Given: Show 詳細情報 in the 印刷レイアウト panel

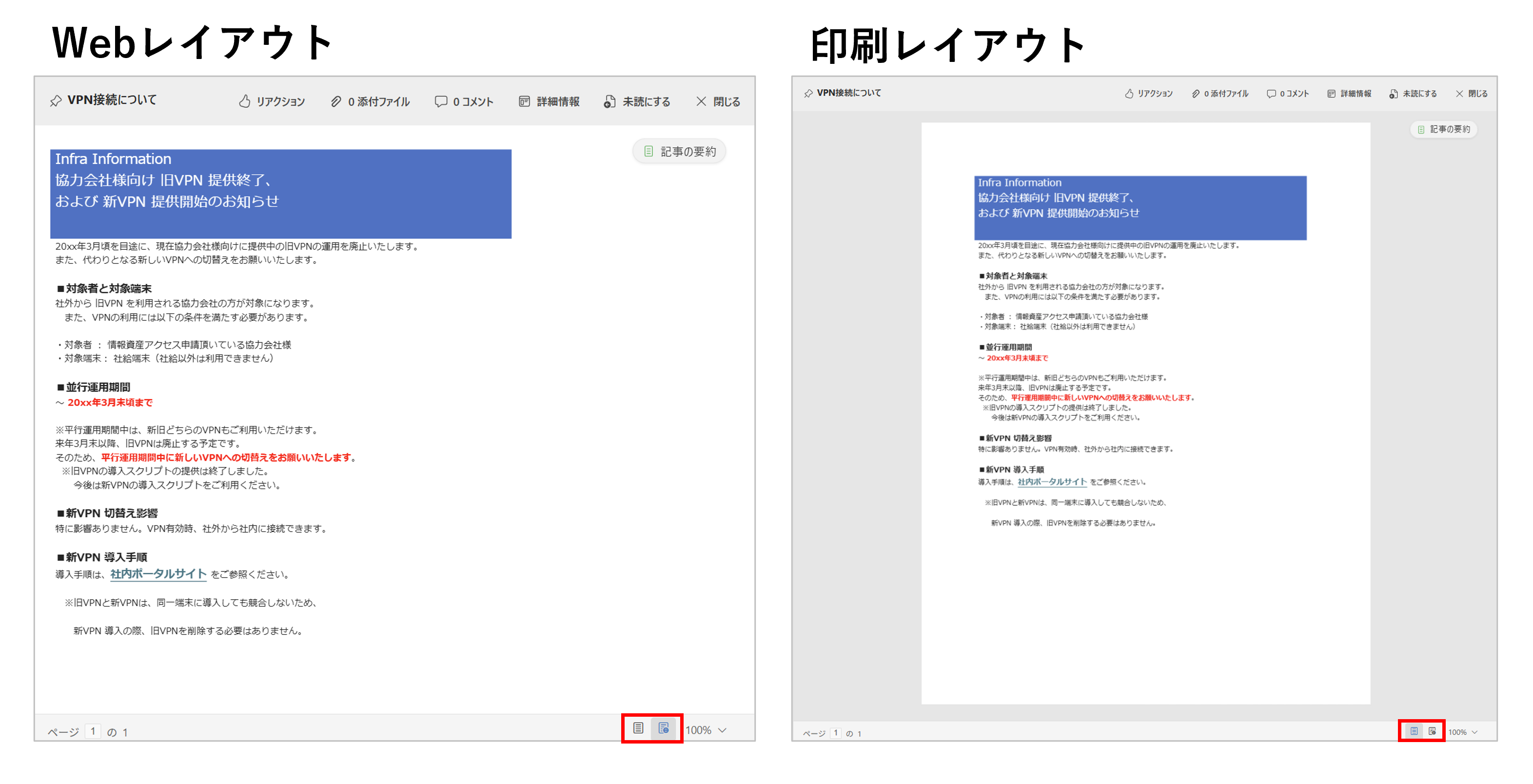Looking at the screenshot, I should [1349, 94].
